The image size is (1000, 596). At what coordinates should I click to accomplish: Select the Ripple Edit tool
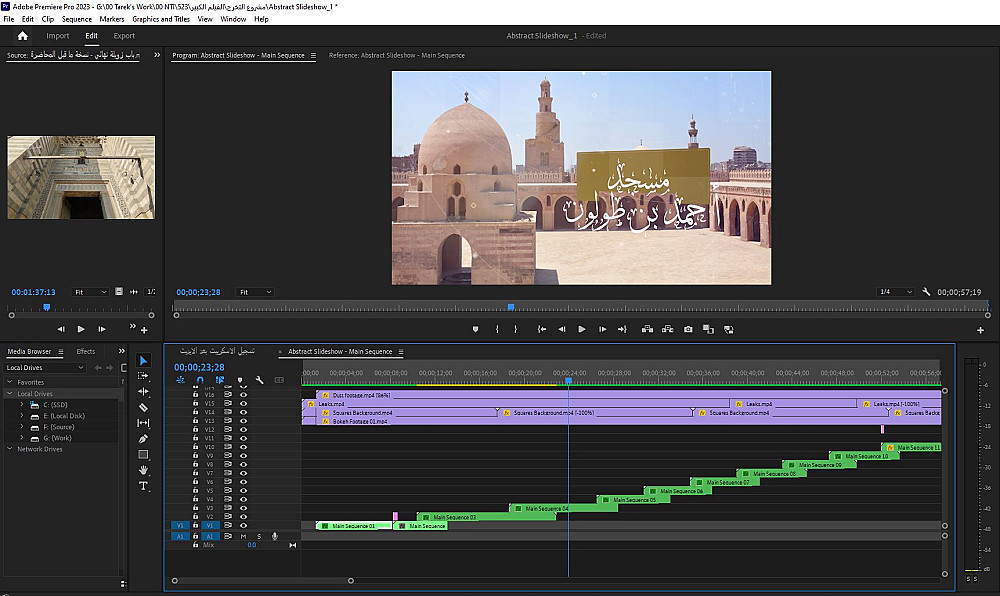pyautogui.click(x=143, y=392)
